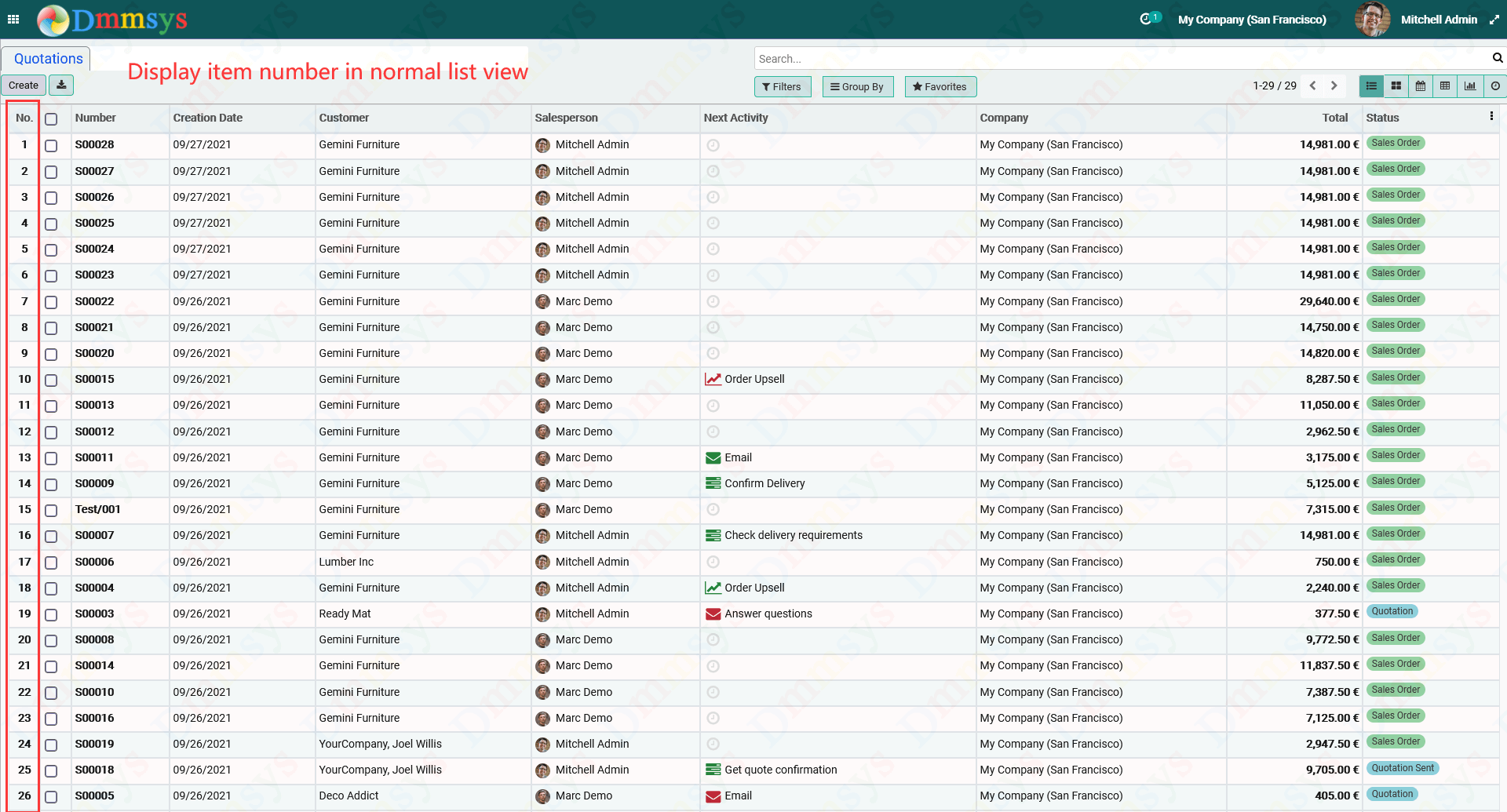Check the box for row Test/001
This screenshot has width=1507, height=812.
click(x=51, y=511)
